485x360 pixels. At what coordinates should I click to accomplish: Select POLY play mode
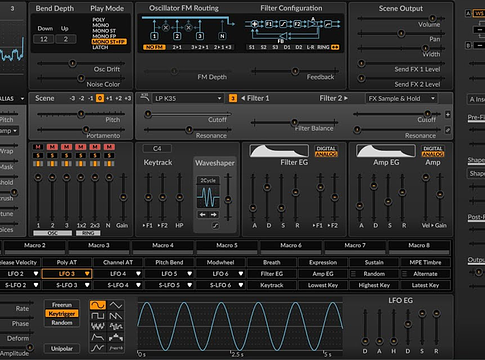click(x=99, y=20)
